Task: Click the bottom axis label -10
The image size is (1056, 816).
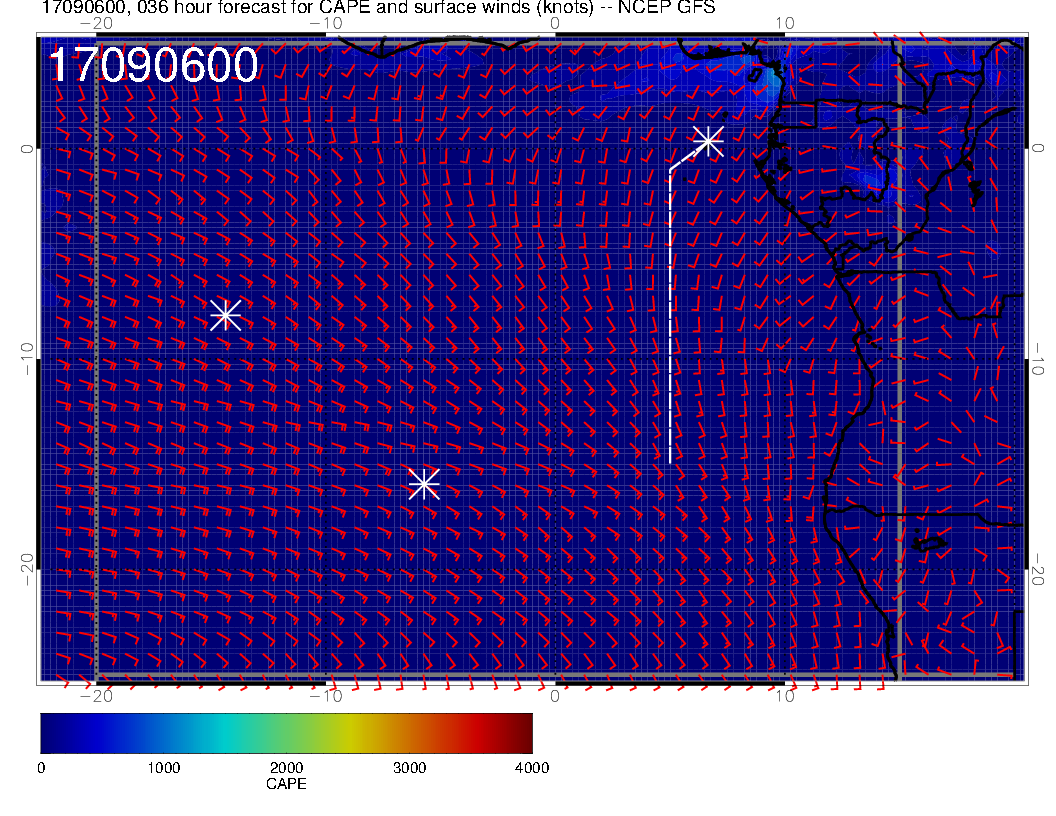Action: tap(326, 696)
